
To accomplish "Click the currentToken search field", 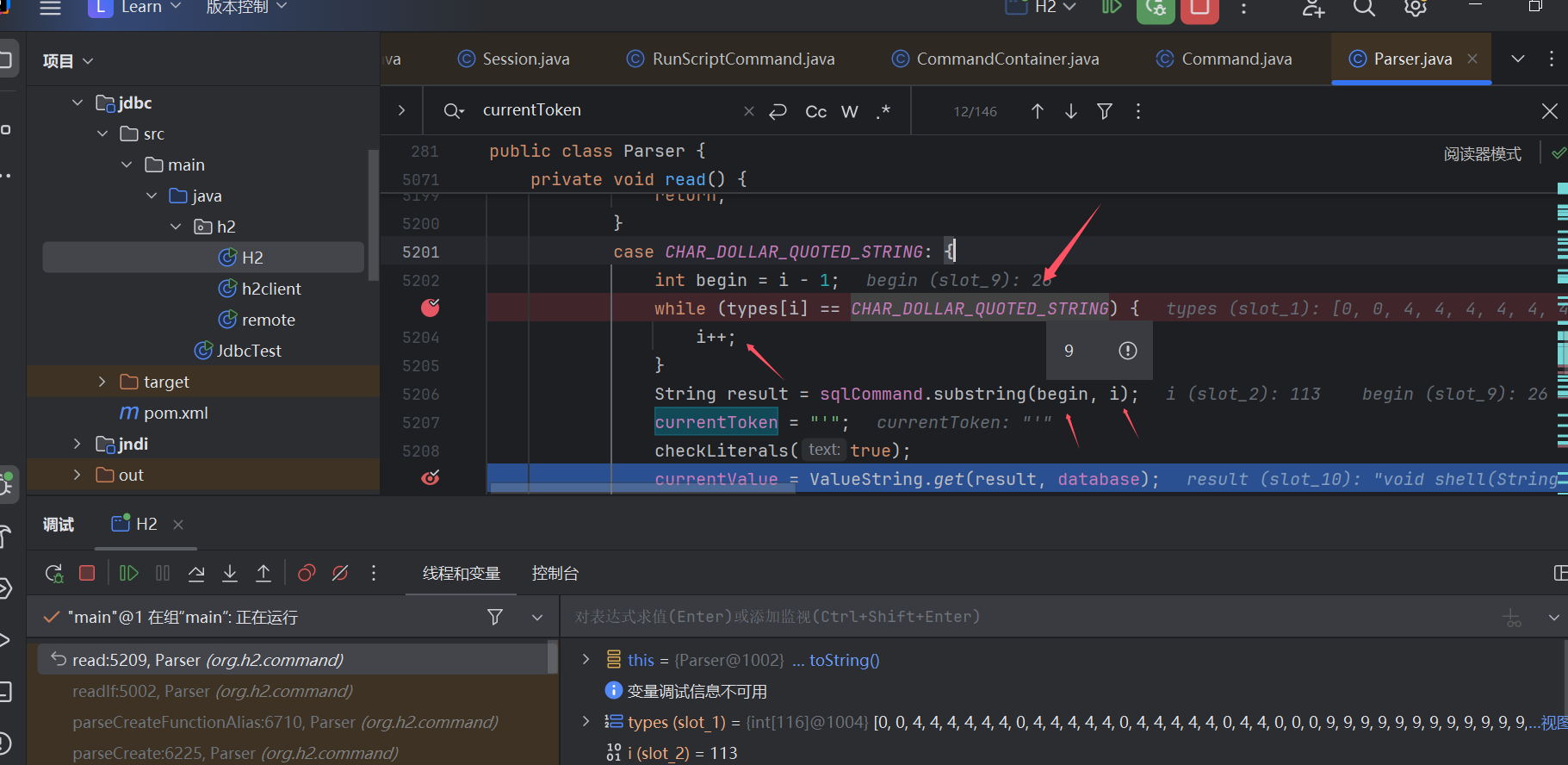I will coord(607,110).
